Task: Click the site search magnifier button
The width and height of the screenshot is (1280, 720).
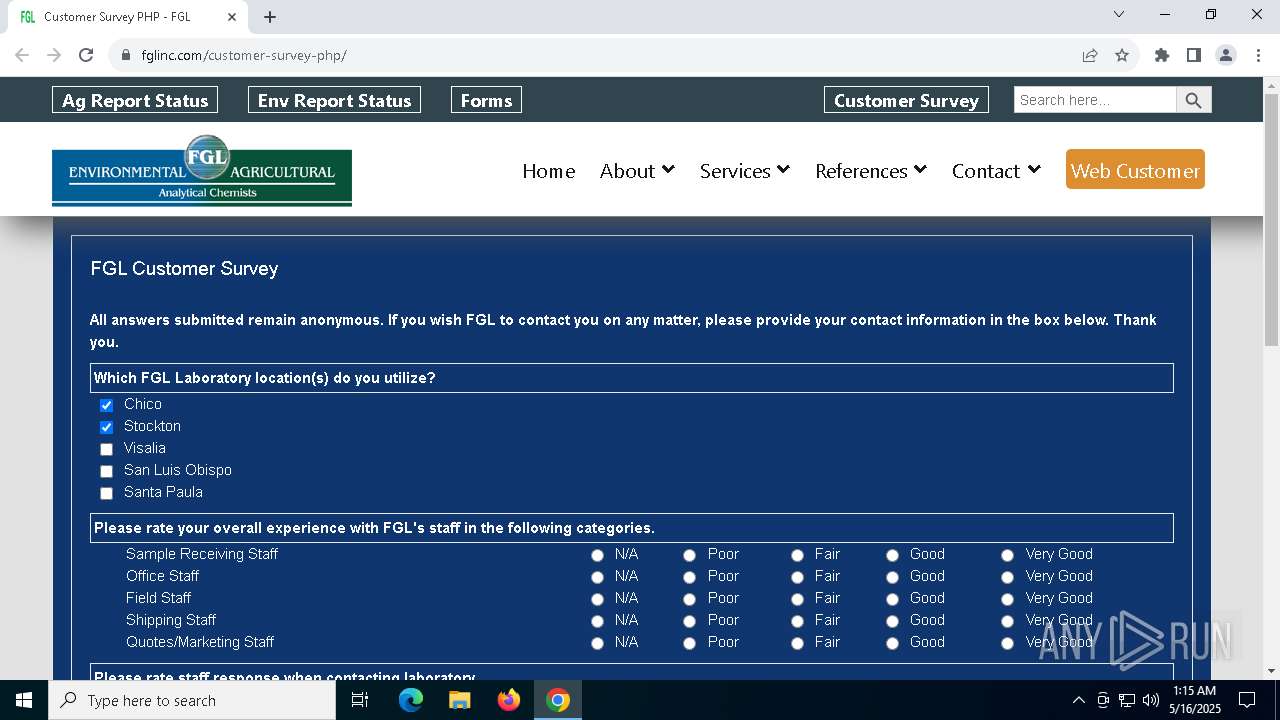Action: 1194,100
